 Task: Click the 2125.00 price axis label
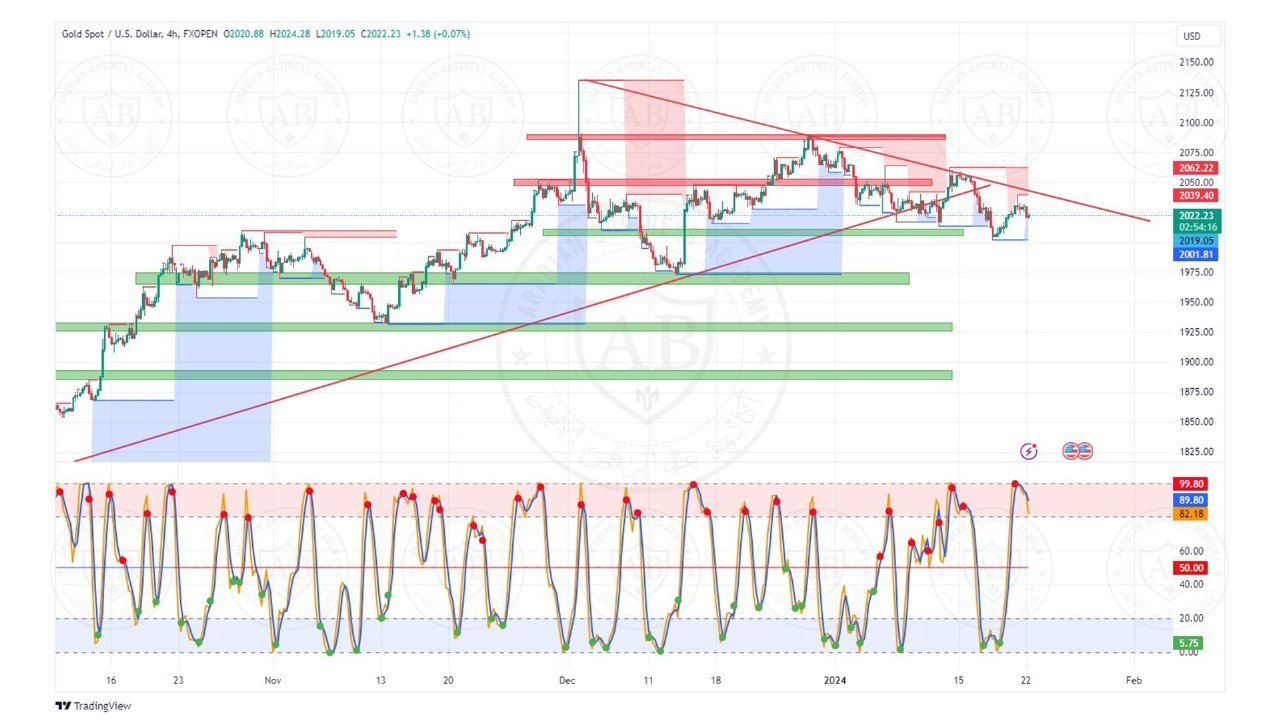pyautogui.click(x=1197, y=93)
